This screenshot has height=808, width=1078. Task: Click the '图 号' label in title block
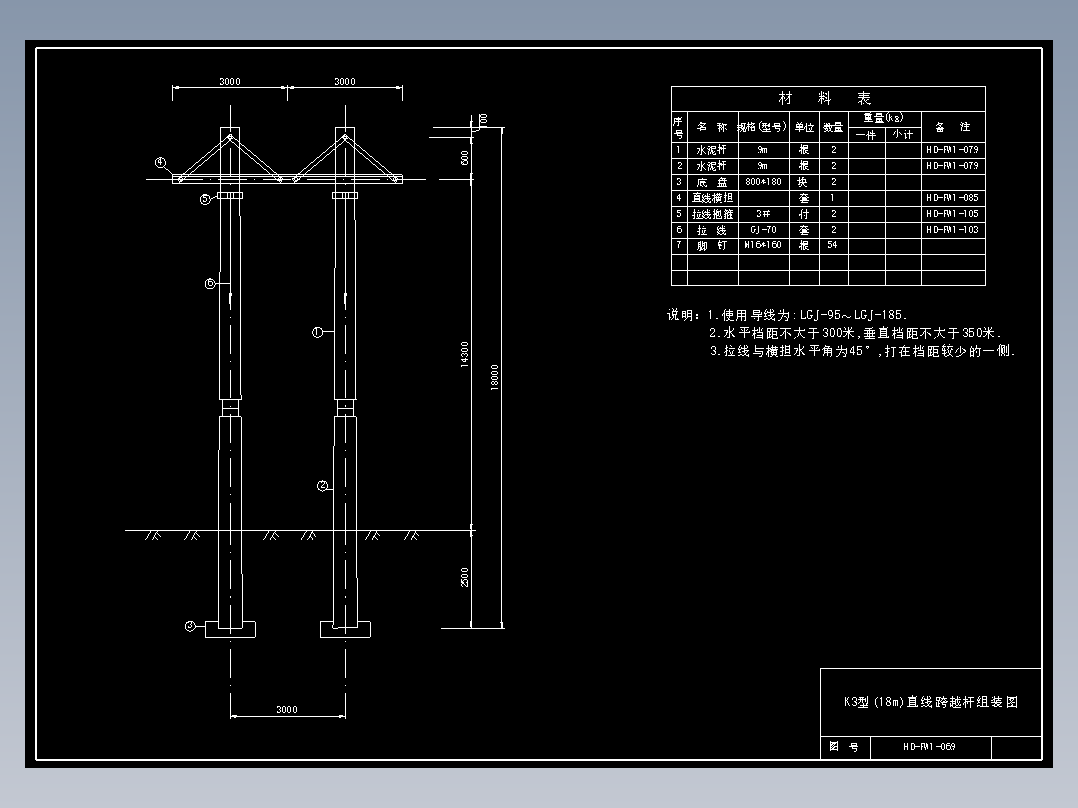(844, 747)
